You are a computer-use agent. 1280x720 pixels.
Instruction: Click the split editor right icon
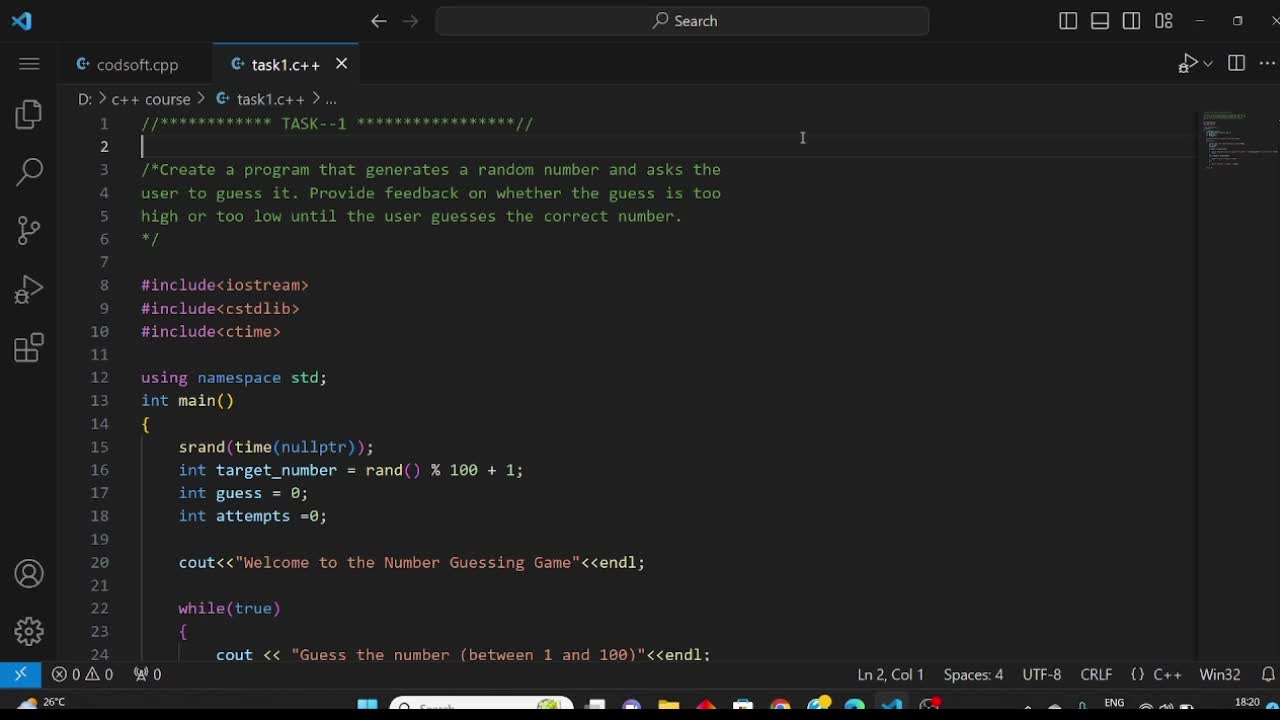[x=1236, y=64]
